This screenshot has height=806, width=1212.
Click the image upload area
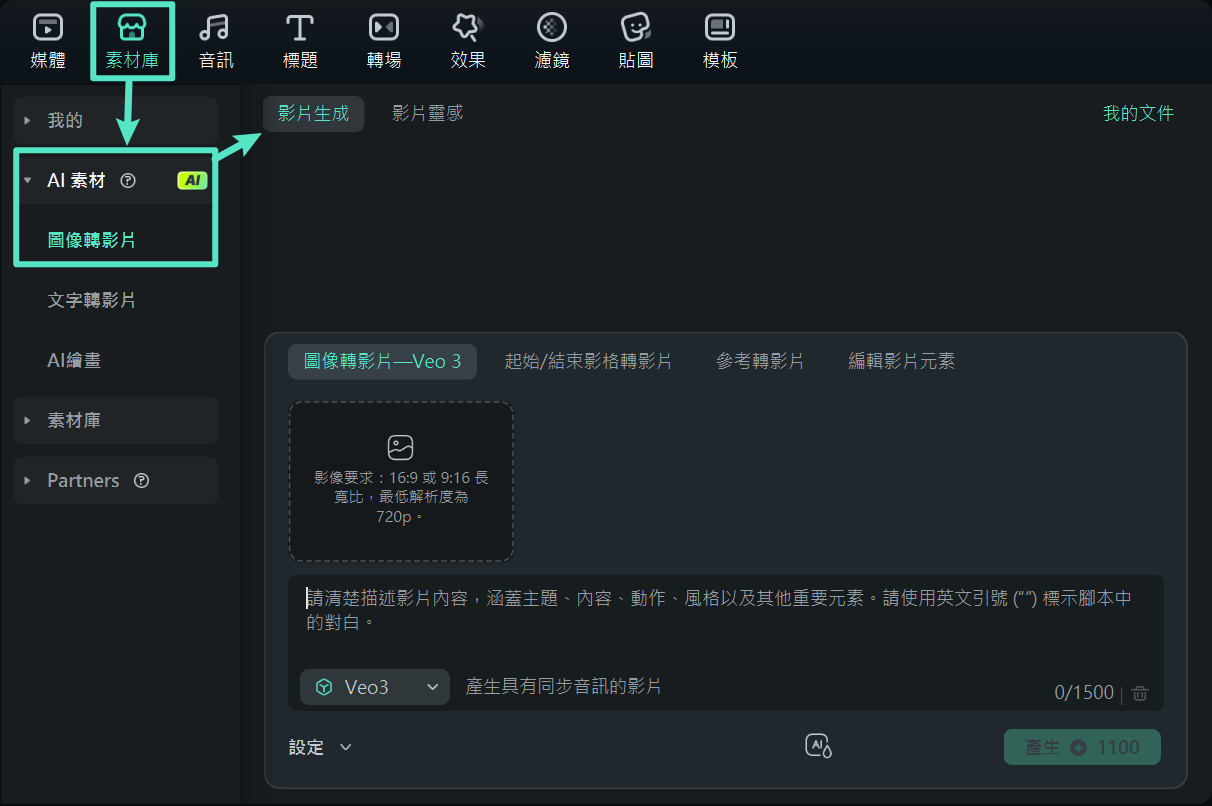(401, 481)
